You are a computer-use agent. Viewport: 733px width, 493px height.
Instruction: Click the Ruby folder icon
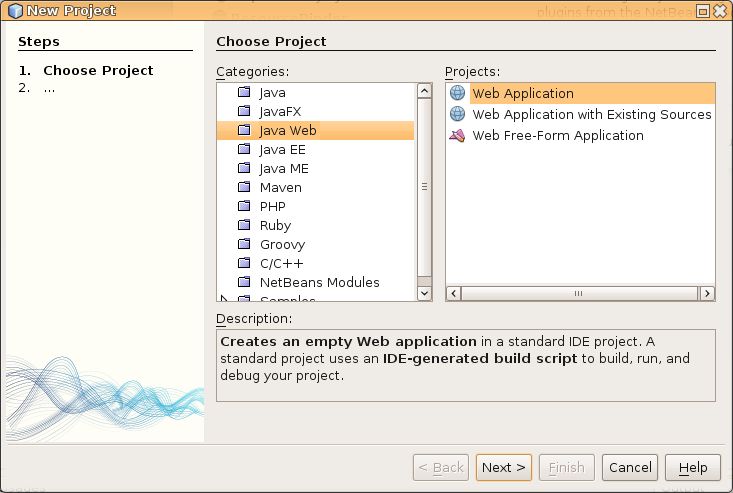coord(244,225)
